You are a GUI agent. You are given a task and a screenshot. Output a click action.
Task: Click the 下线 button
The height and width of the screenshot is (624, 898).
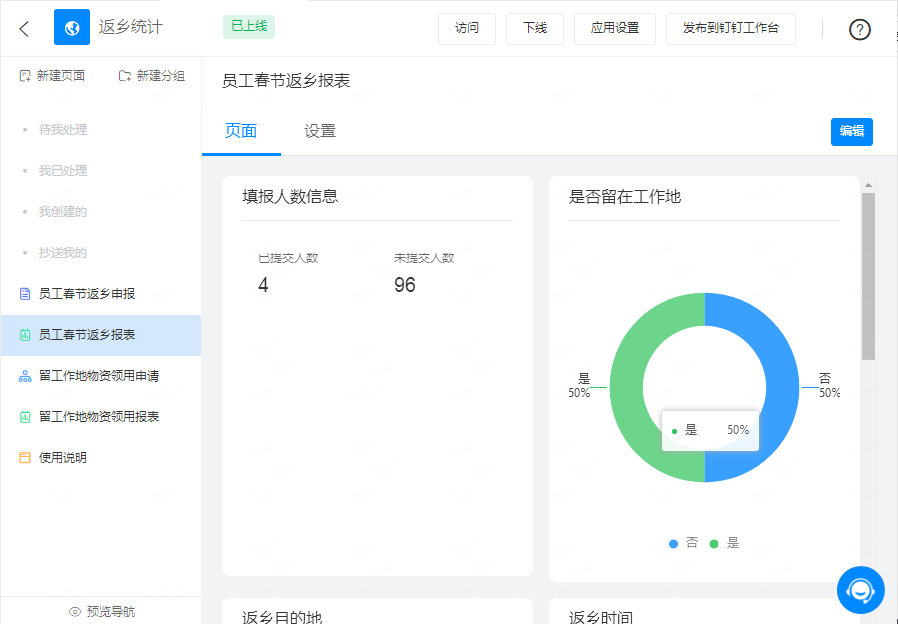(x=535, y=29)
